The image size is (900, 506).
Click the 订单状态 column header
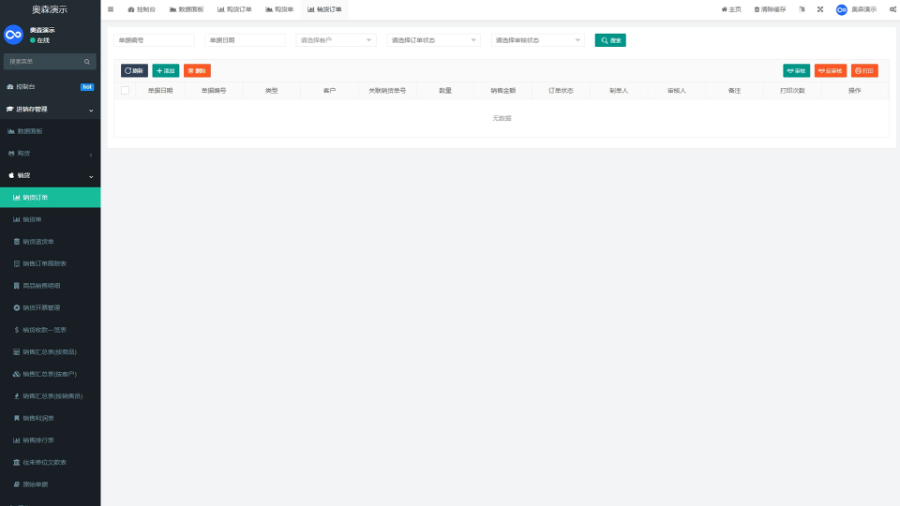(561, 91)
